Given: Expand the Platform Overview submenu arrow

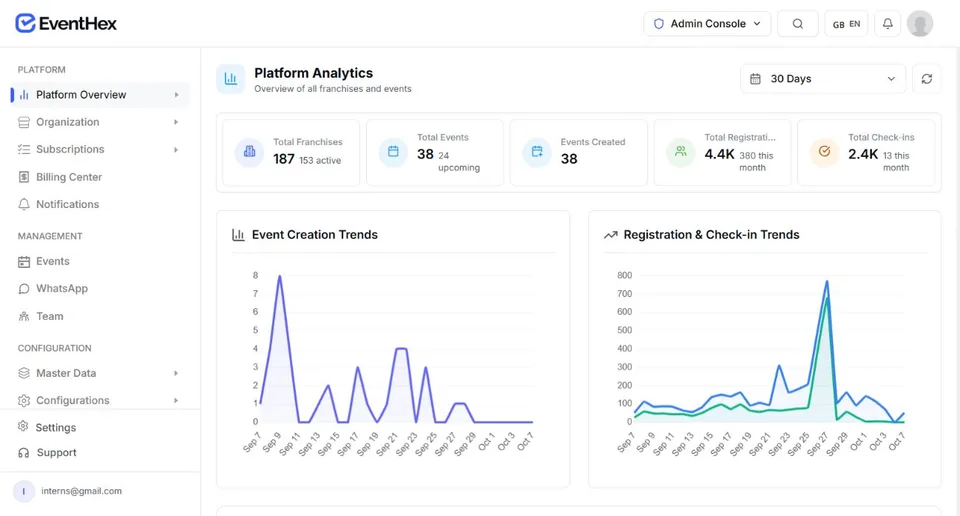Looking at the screenshot, I should [176, 95].
